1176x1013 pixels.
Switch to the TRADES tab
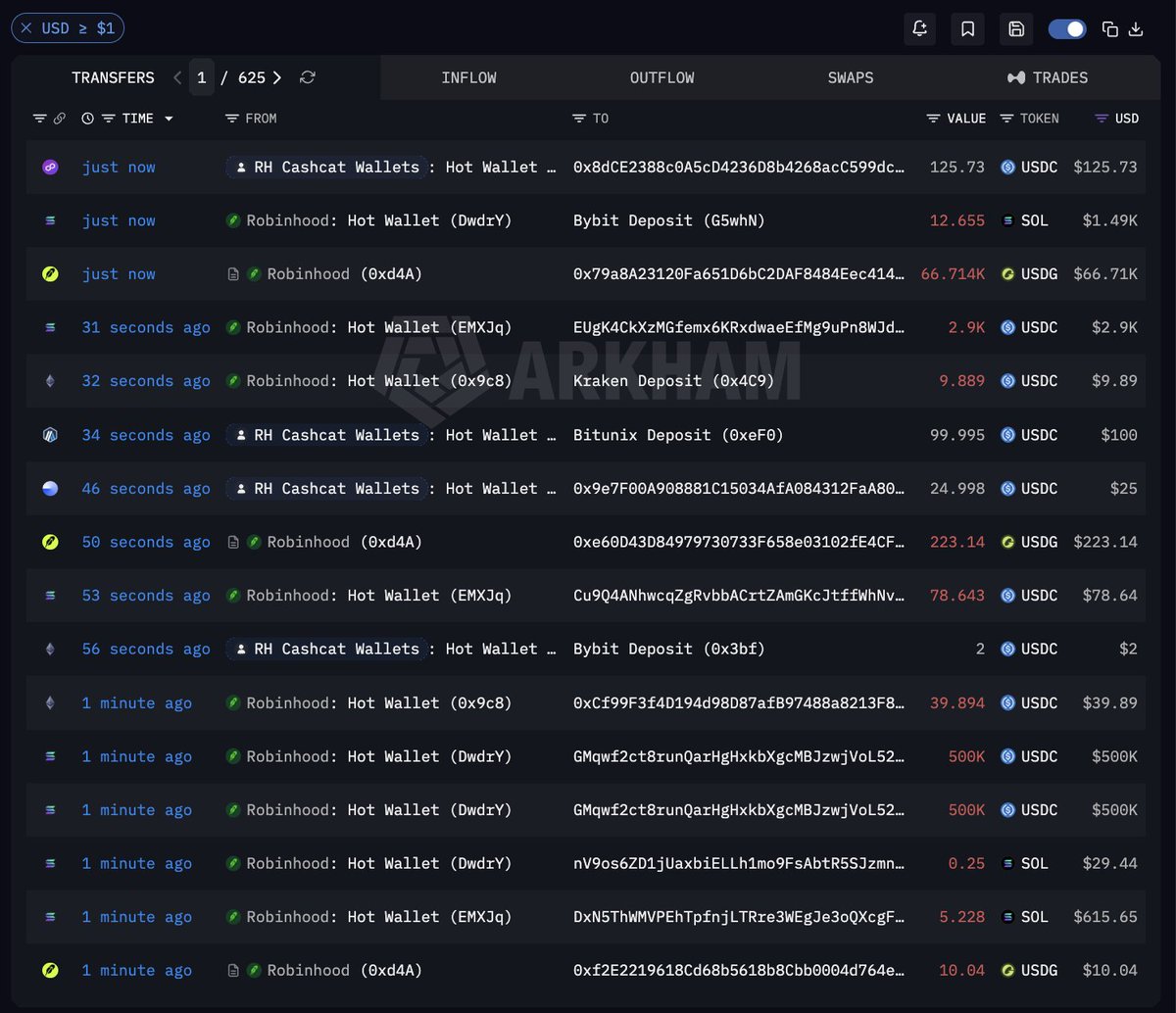[1048, 77]
